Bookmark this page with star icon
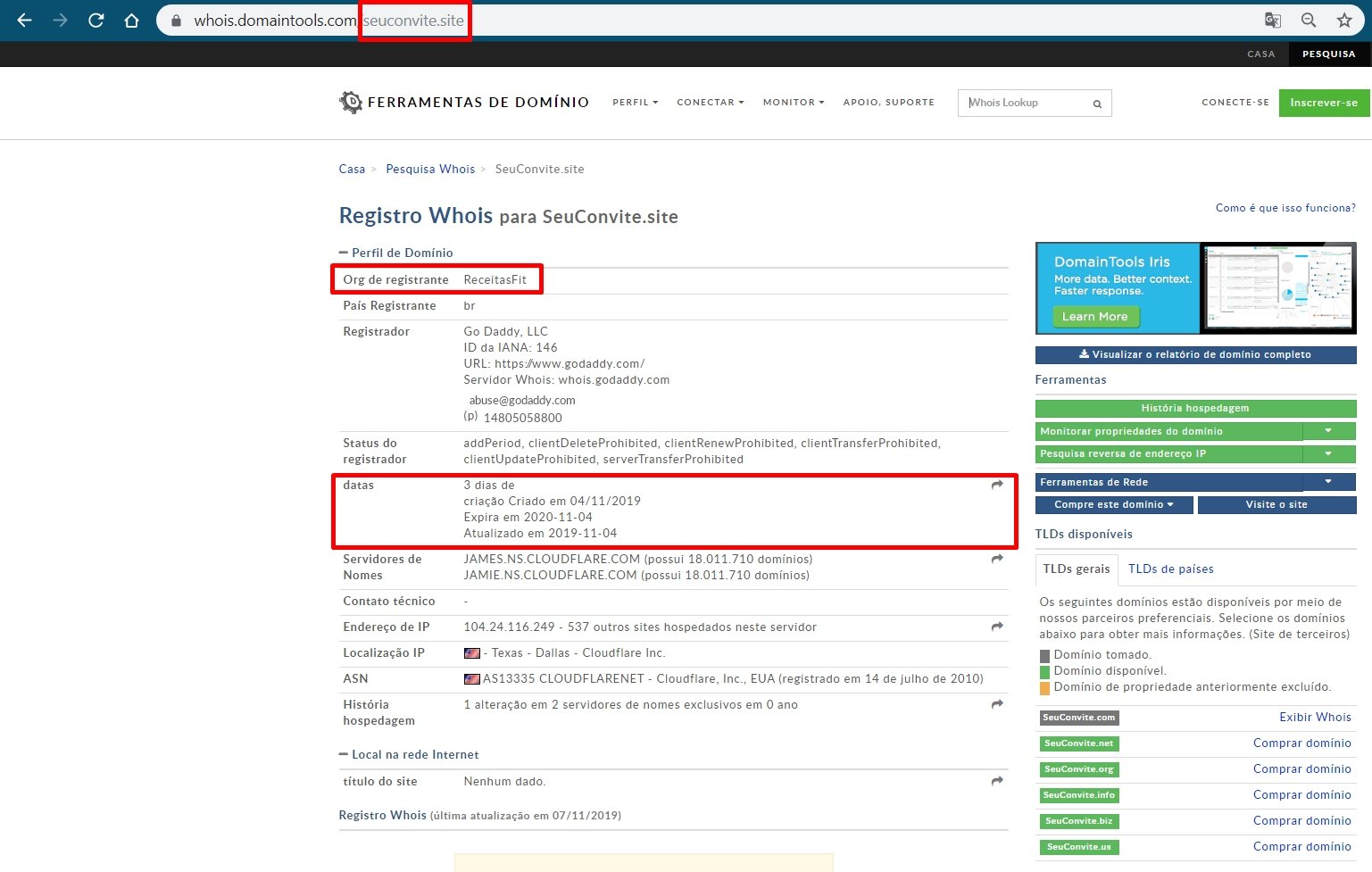The height and width of the screenshot is (872, 1372). click(x=1344, y=20)
